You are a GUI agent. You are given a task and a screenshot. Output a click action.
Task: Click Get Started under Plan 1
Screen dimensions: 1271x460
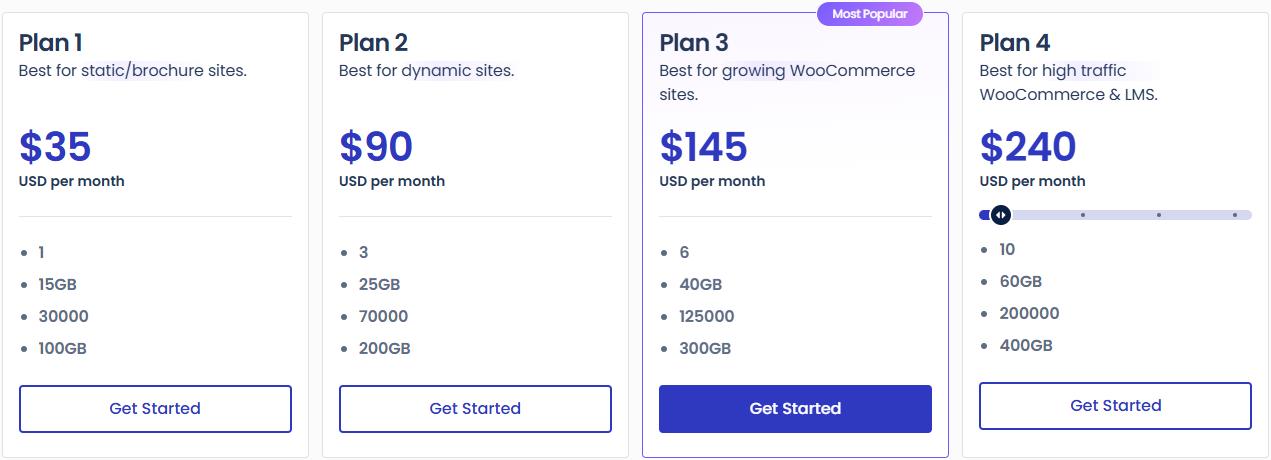click(x=155, y=408)
